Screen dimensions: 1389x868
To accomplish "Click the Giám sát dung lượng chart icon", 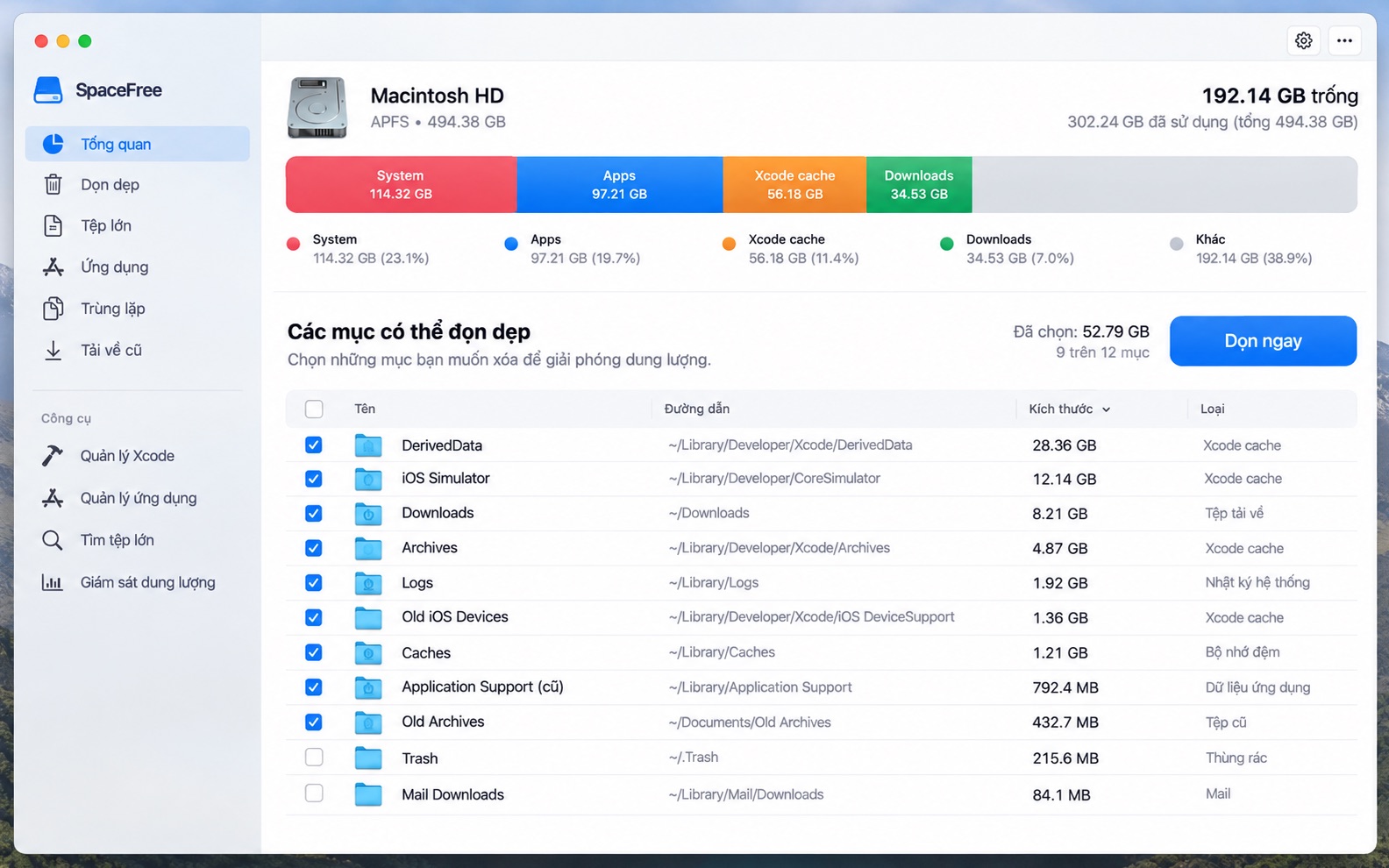I will (53, 582).
